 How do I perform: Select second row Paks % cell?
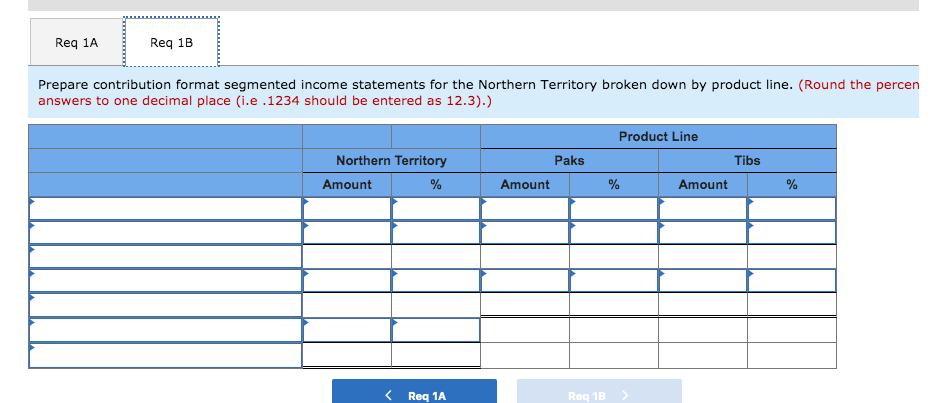[x=614, y=233]
